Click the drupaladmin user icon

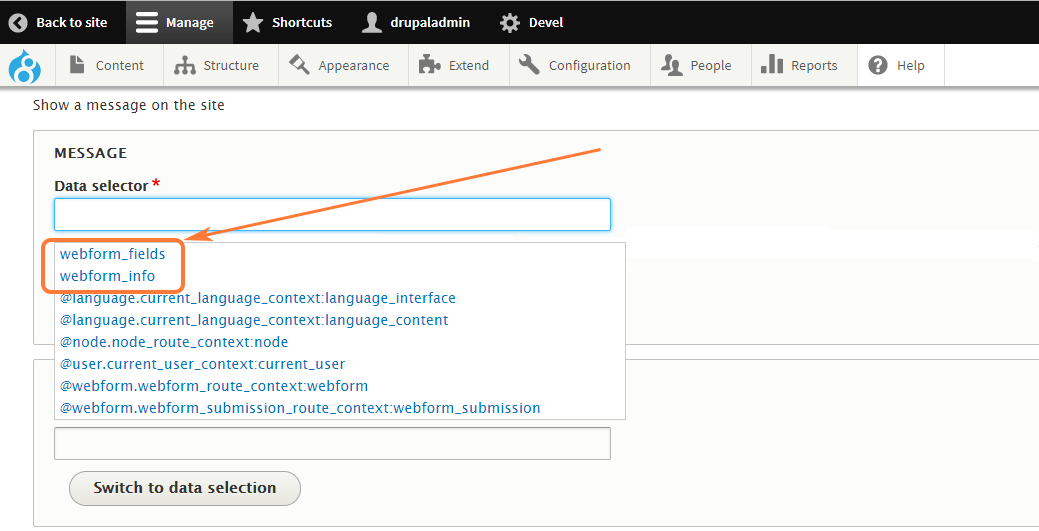pos(372,22)
